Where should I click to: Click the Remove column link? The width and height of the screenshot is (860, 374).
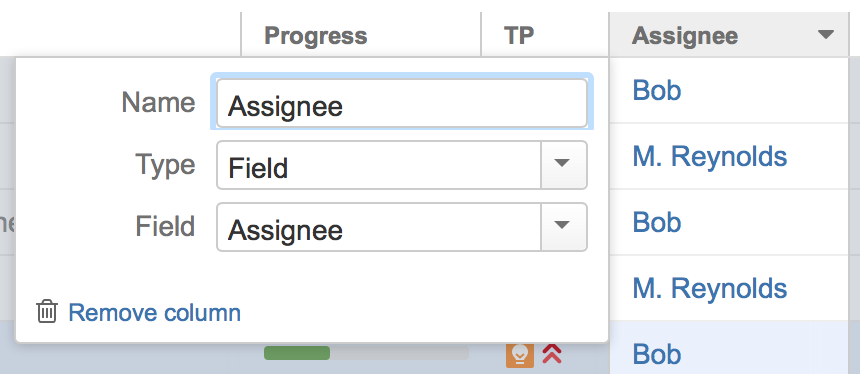[x=155, y=313]
